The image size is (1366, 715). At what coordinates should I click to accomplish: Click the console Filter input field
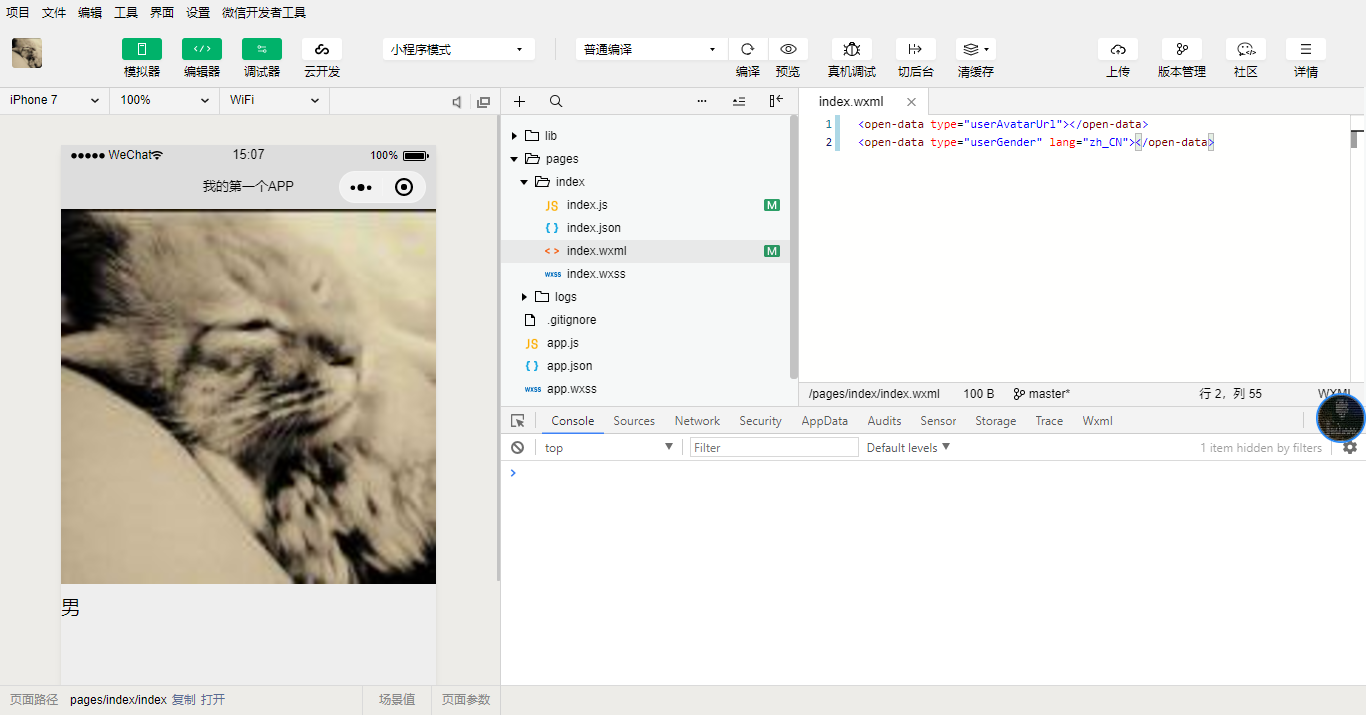(x=774, y=448)
